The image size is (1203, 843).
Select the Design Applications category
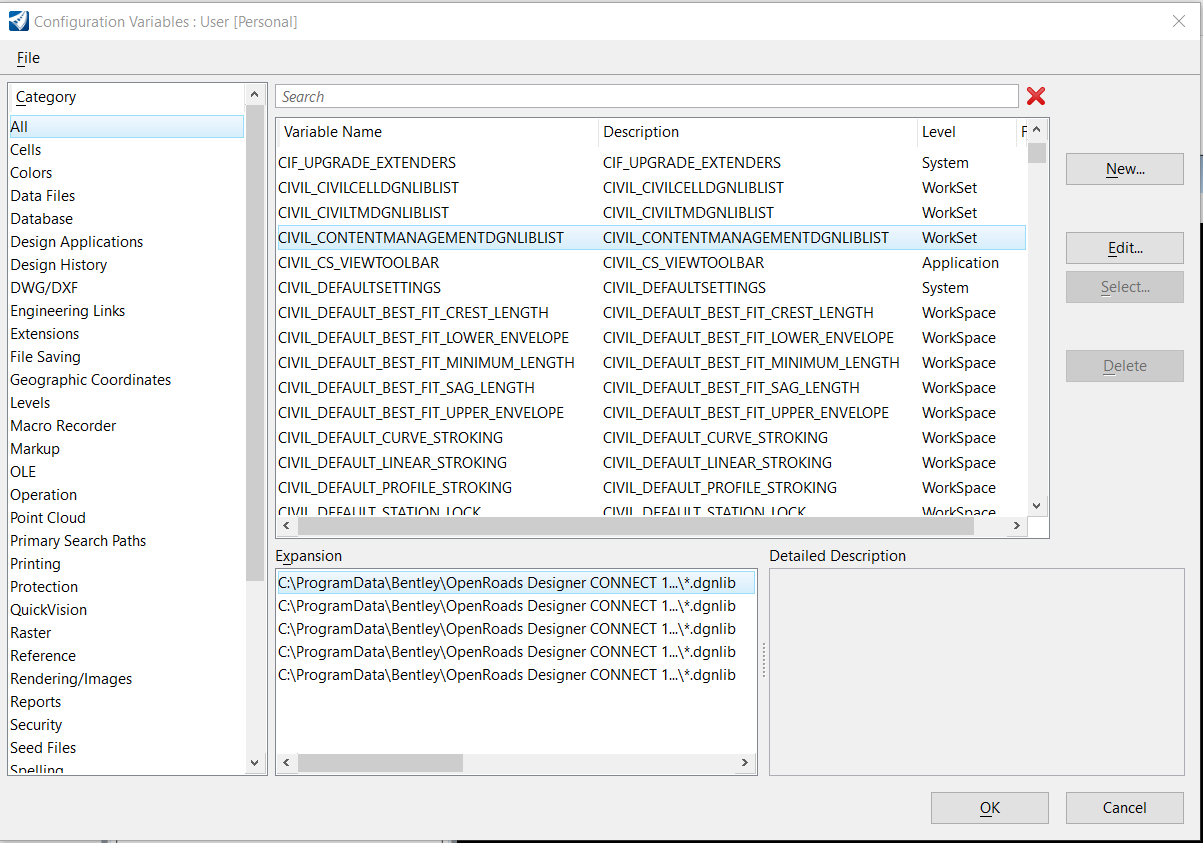(x=126, y=242)
